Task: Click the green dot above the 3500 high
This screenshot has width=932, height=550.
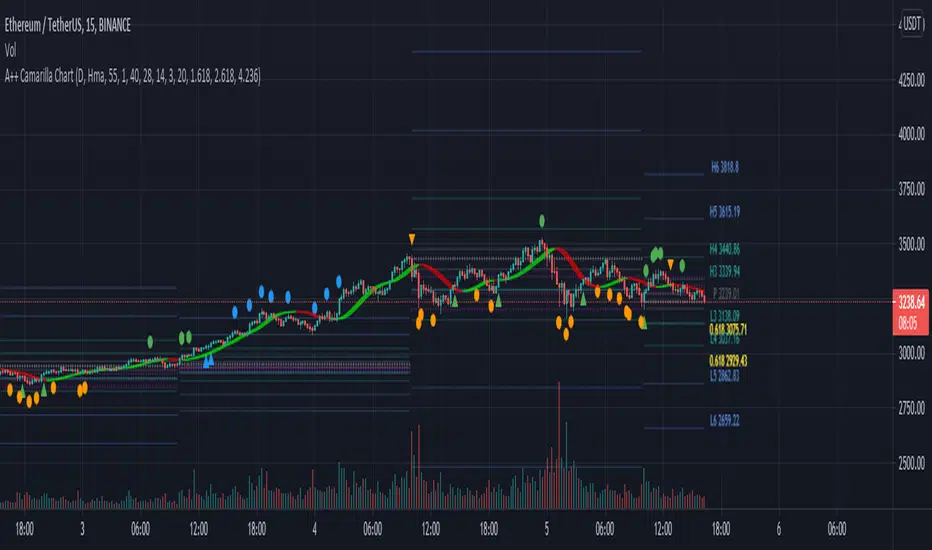Action: [541, 221]
